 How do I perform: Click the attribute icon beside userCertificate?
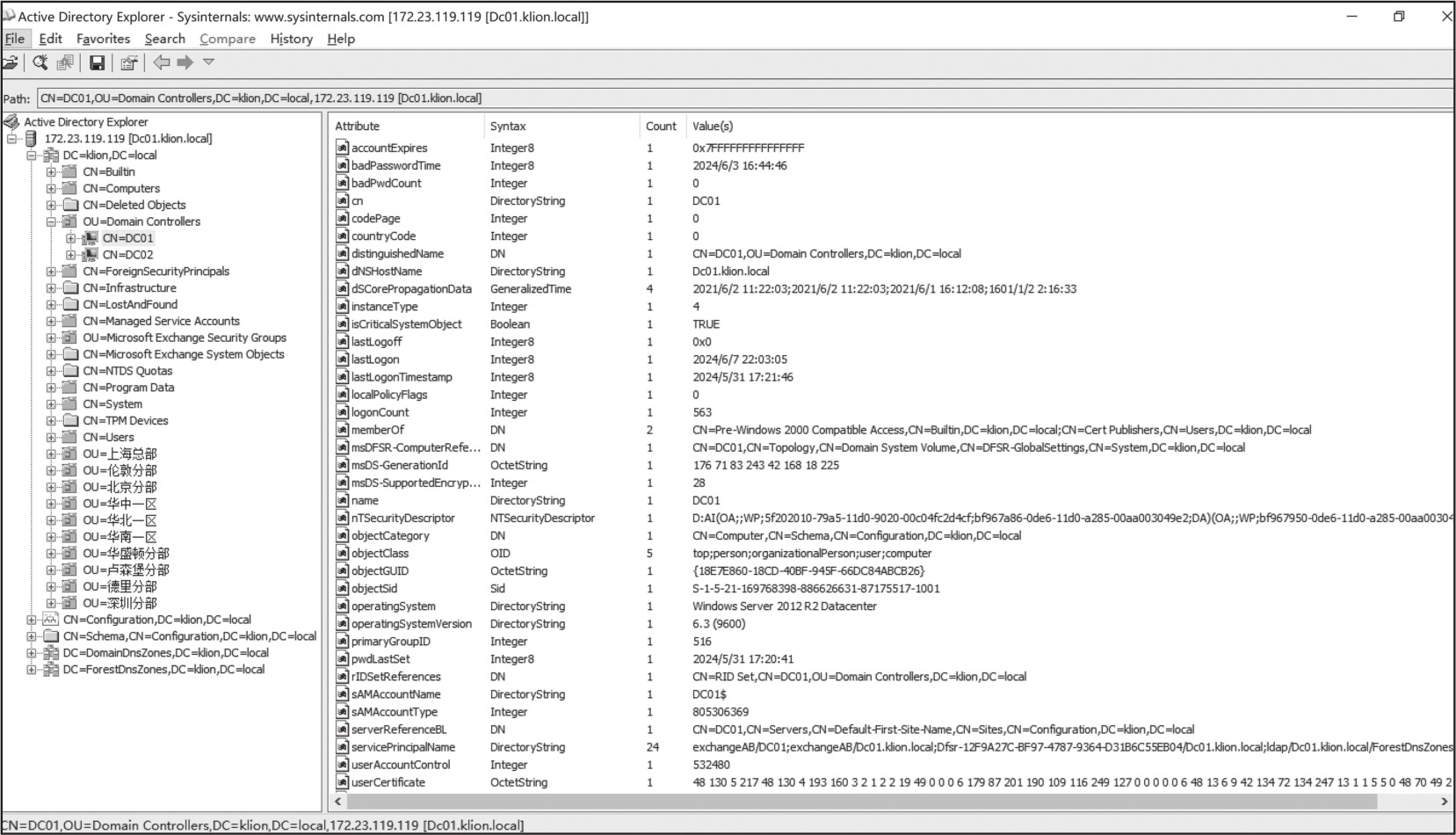pos(343,782)
